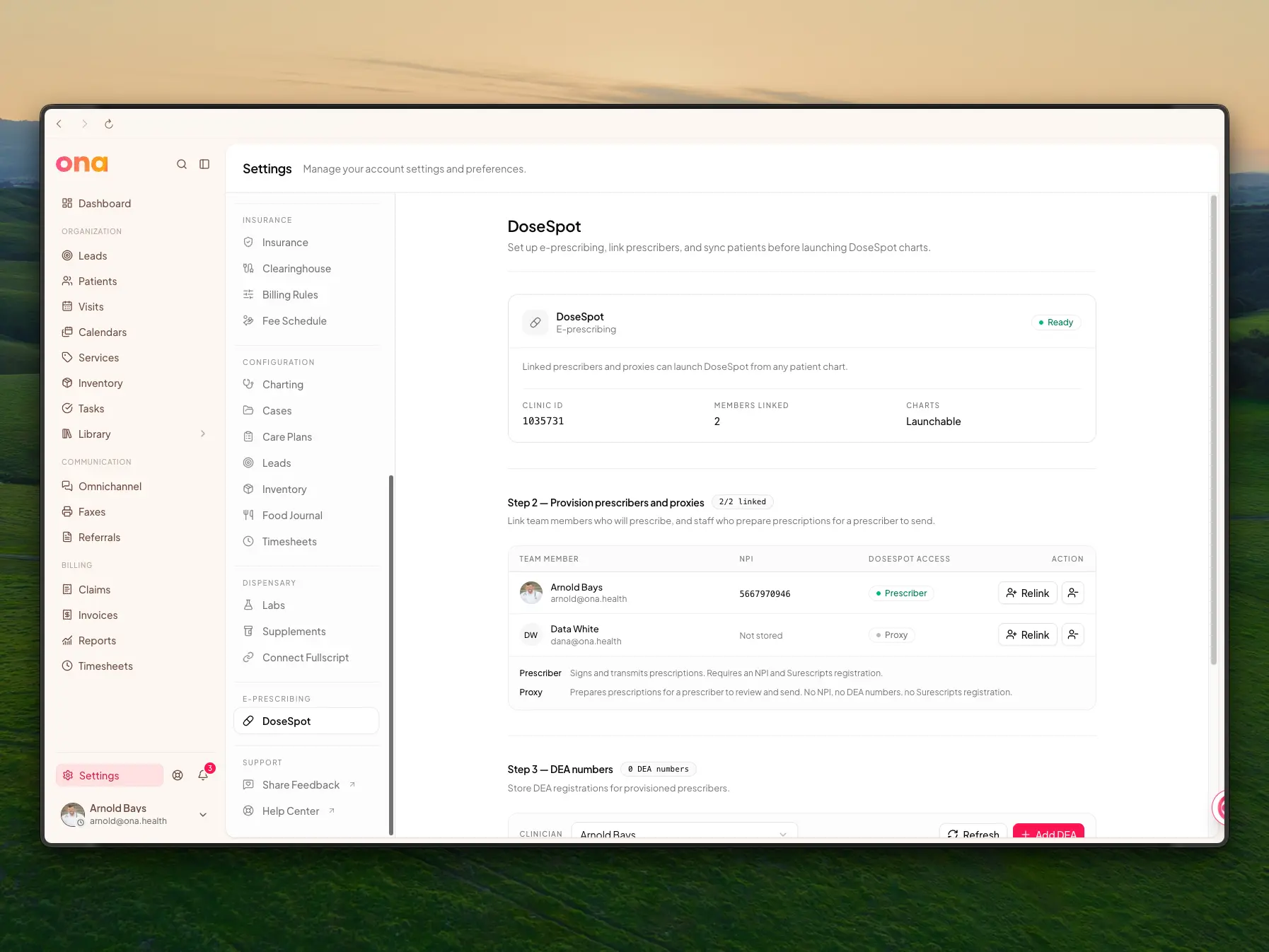Click the browser forward arrow

[84, 124]
